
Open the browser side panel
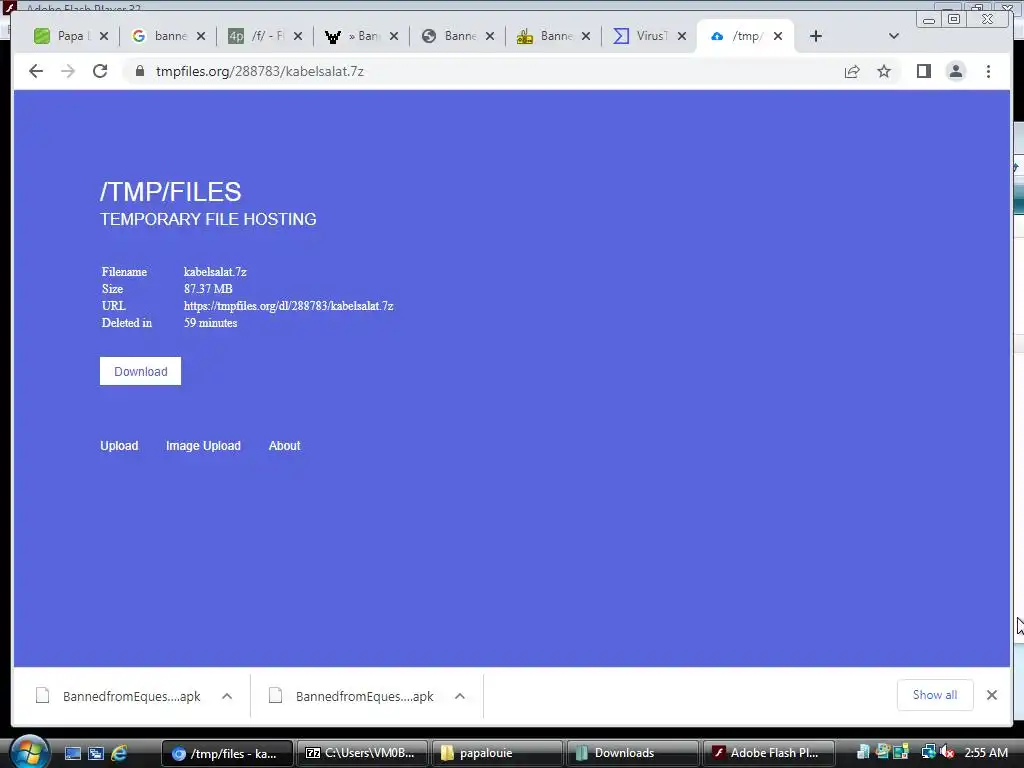coord(923,71)
